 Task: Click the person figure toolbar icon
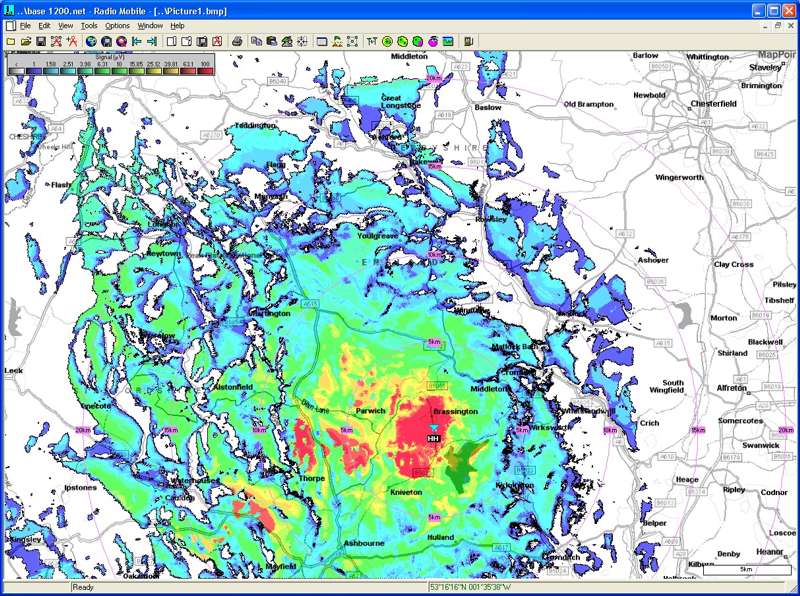coord(337,41)
